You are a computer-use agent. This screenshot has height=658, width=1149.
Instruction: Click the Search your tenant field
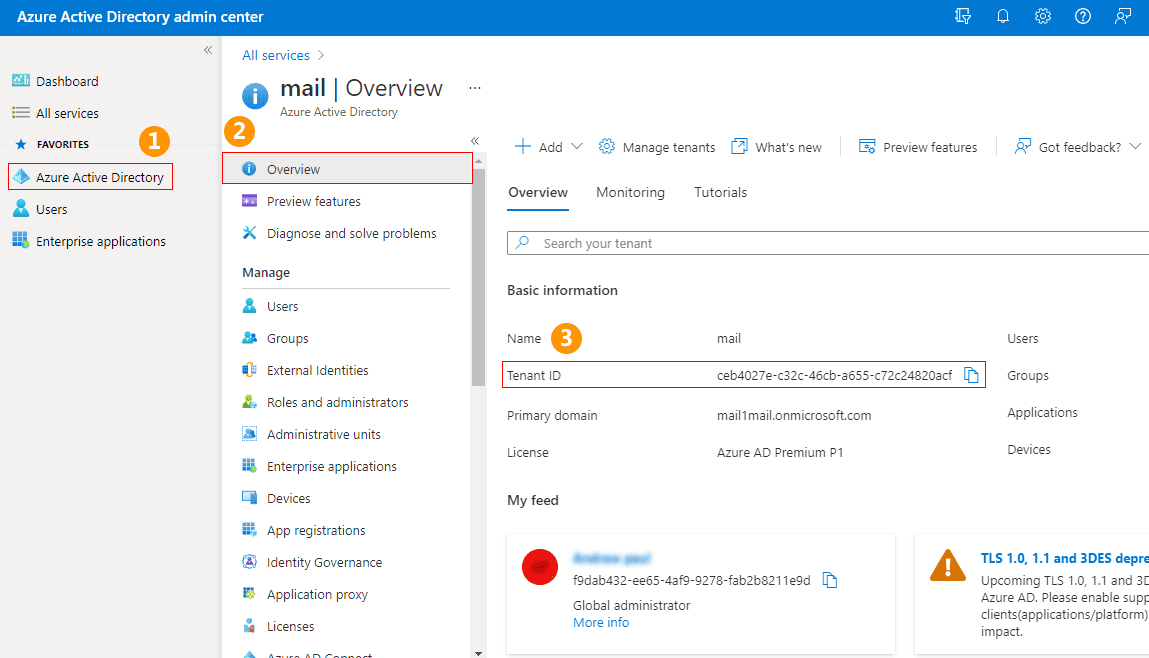tap(830, 243)
